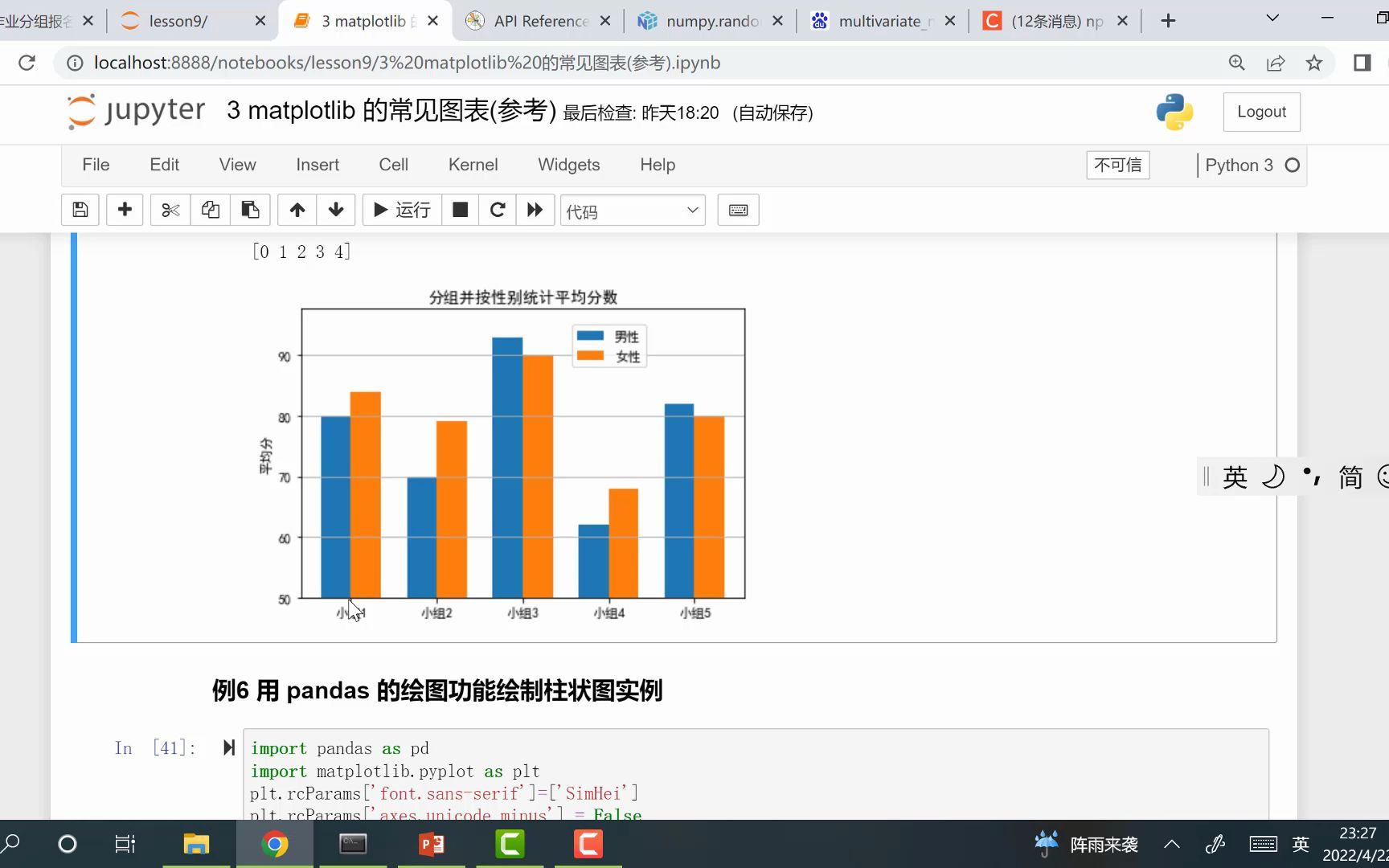Open the View menu
Viewport: 1389px width, 868px height.
click(238, 165)
